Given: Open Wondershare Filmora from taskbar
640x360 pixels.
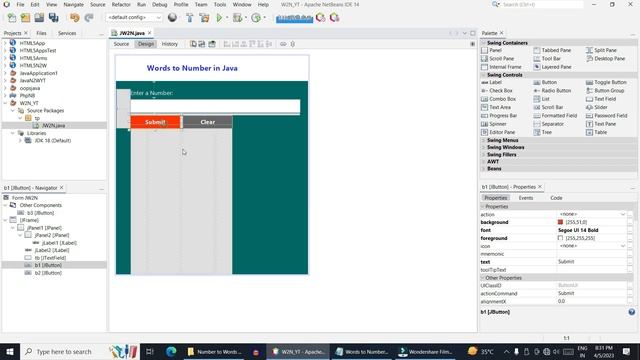Looking at the screenshot, I should (x=424, y=351).
